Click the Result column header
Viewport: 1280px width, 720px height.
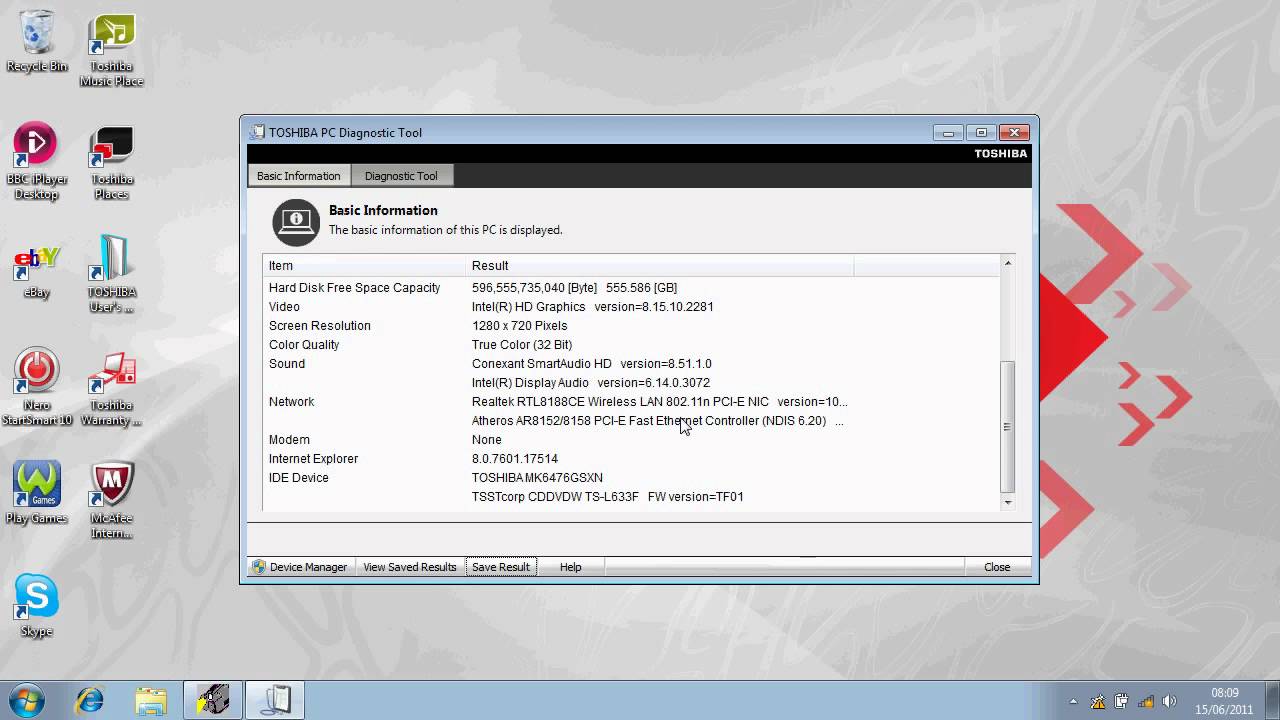point(660,265)
